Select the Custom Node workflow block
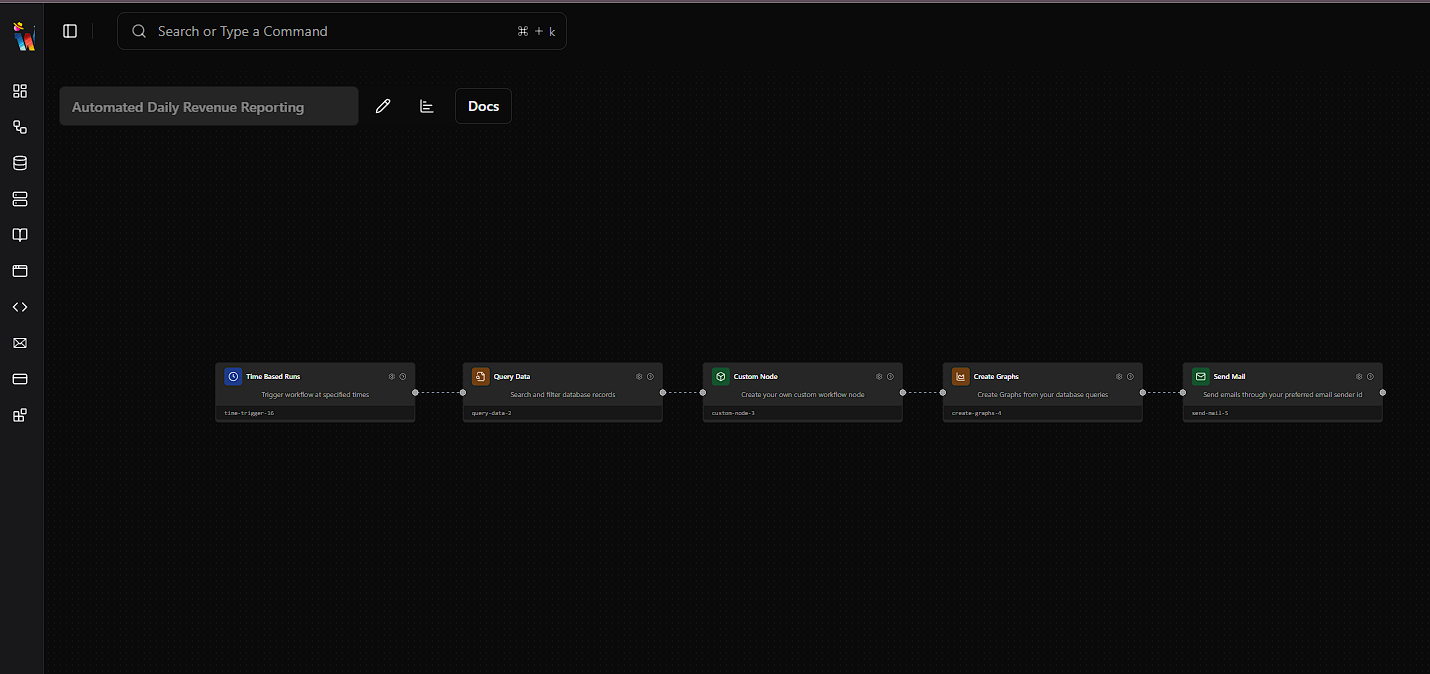 pyautogui.click(x=802, y=391)
